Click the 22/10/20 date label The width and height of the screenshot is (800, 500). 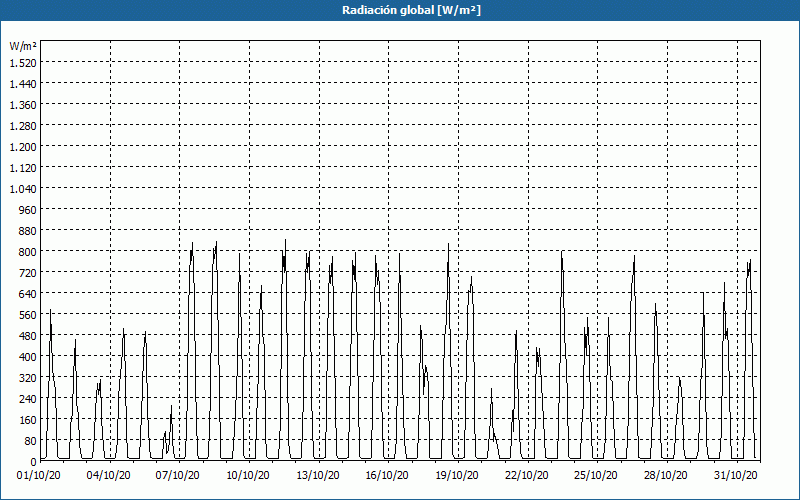(x=527, y=476)
